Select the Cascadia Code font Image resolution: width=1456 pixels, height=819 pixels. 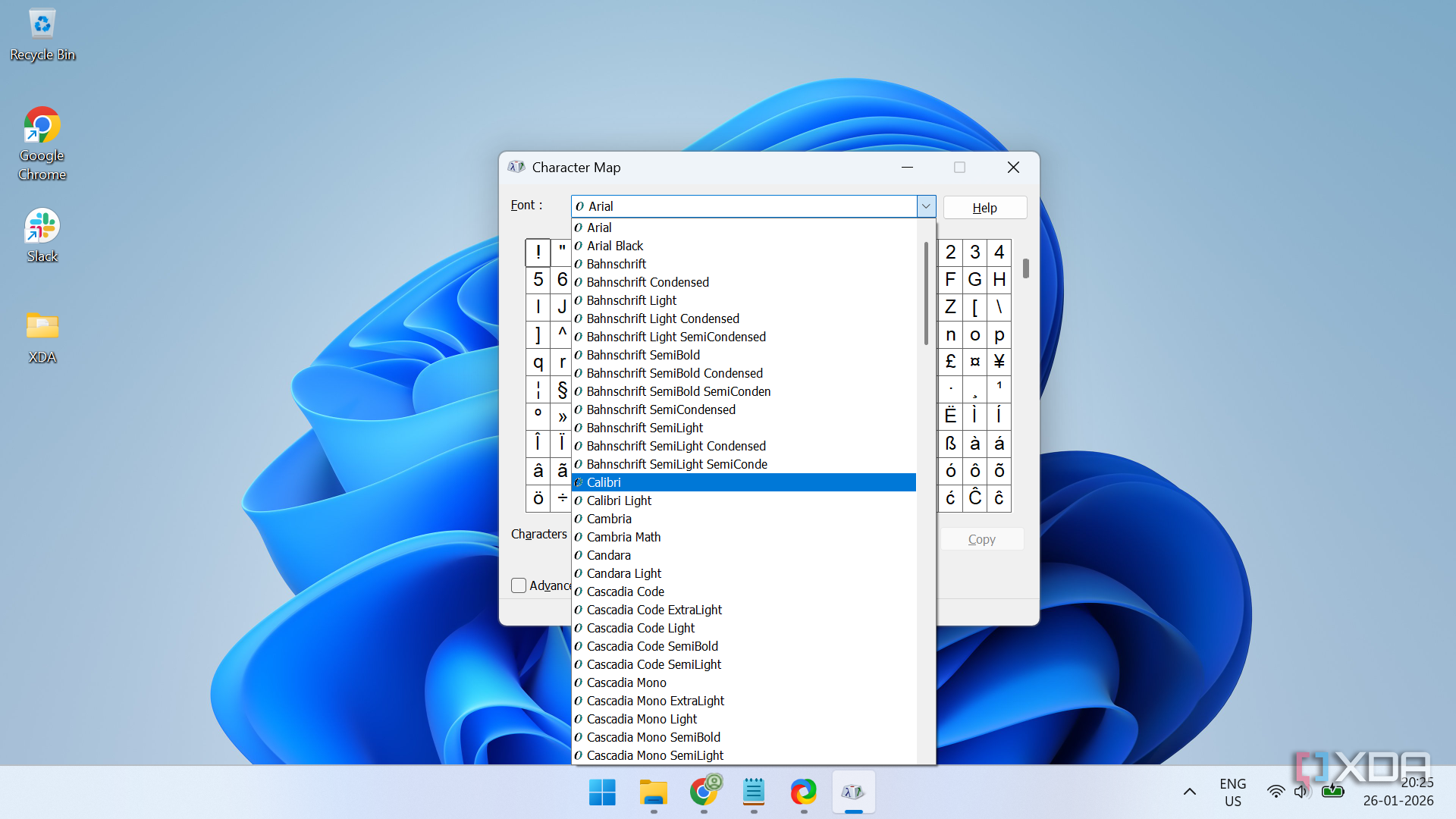[x=744, y=591]
